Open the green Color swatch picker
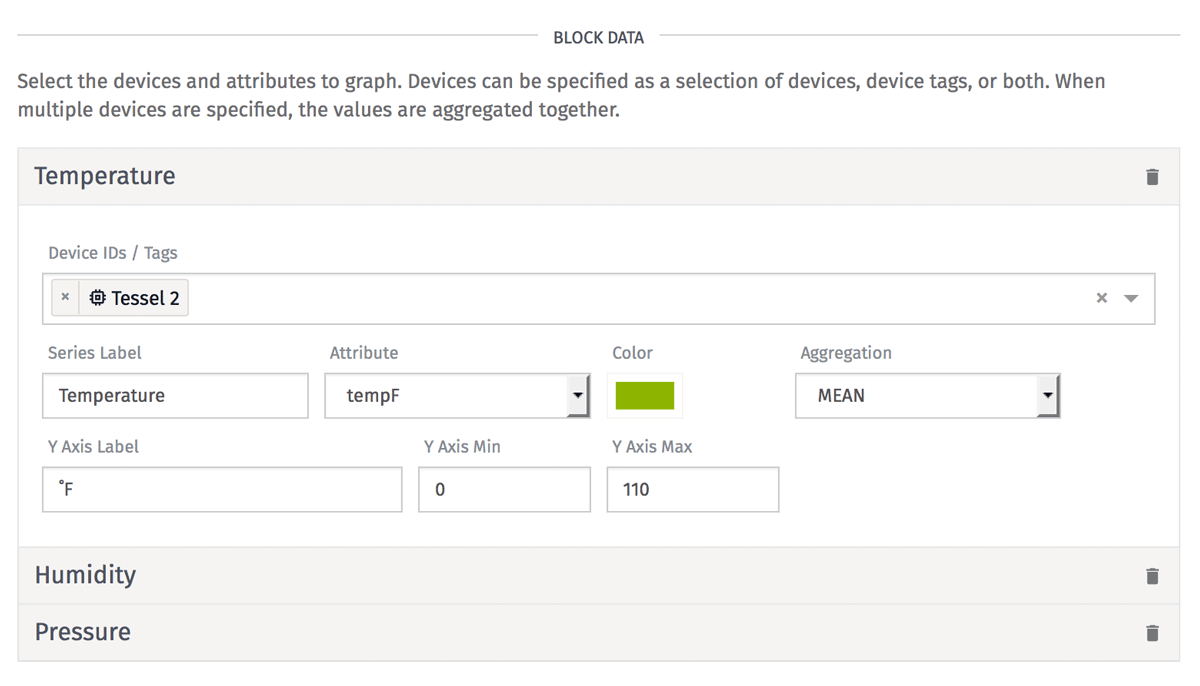Screen dimensions: 1200x686 coord(645,396)
